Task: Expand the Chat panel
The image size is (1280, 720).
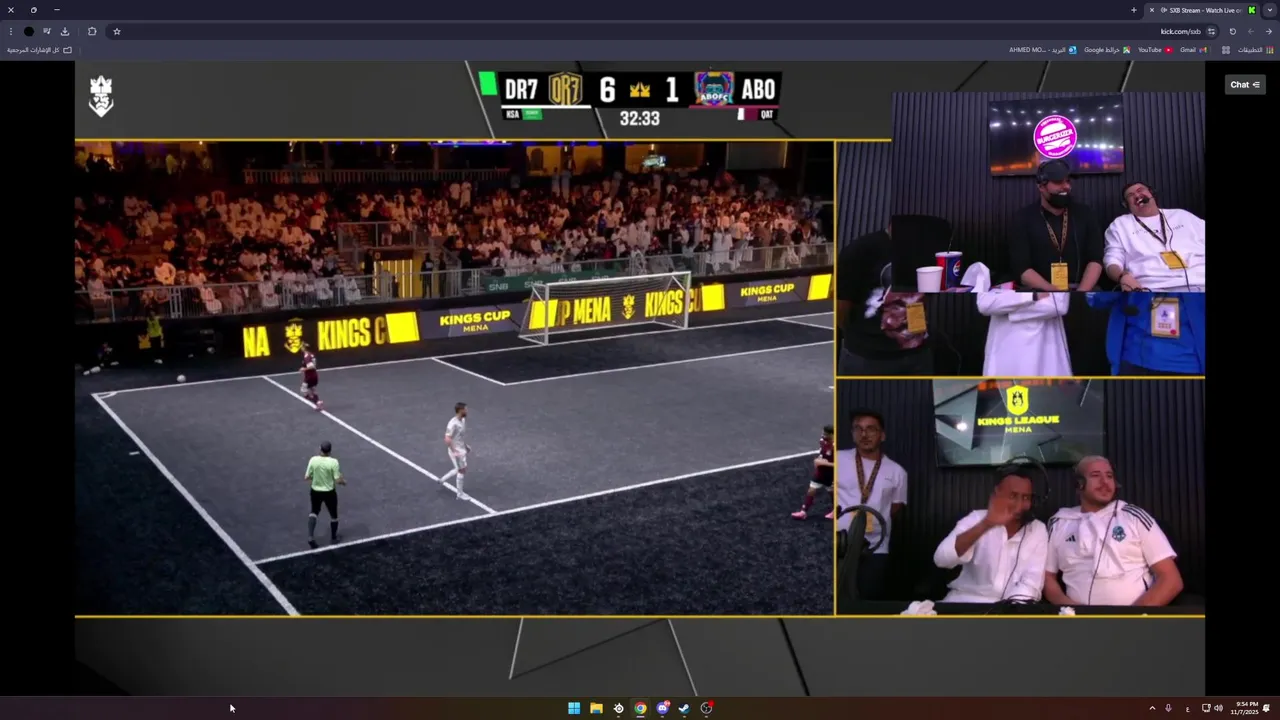Action: [1245, 85]
